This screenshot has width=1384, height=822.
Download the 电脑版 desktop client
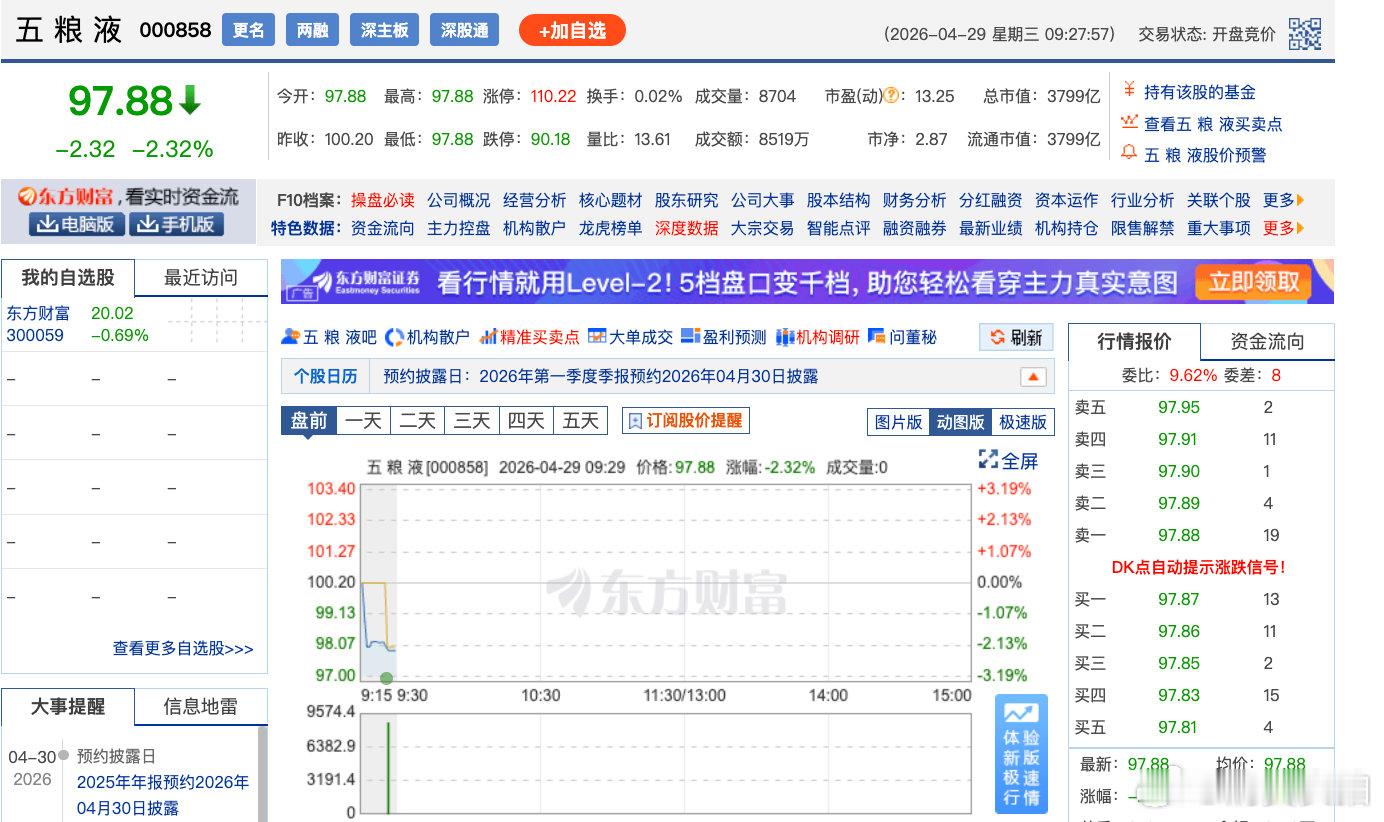tap(77, 224)
